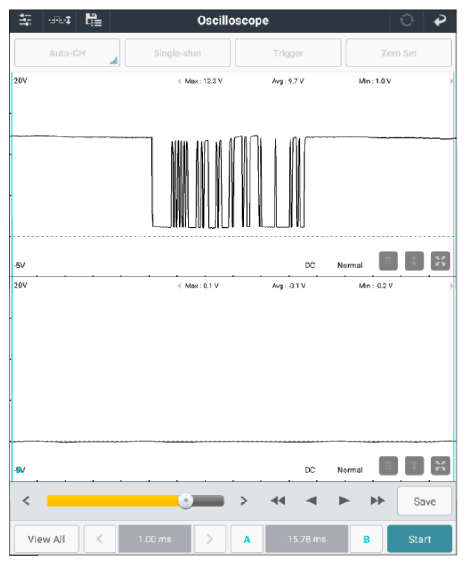The width and height of the screenshot is (467, 565).
Task: Click the yellow playback position slider
Action: coord(135,501)
